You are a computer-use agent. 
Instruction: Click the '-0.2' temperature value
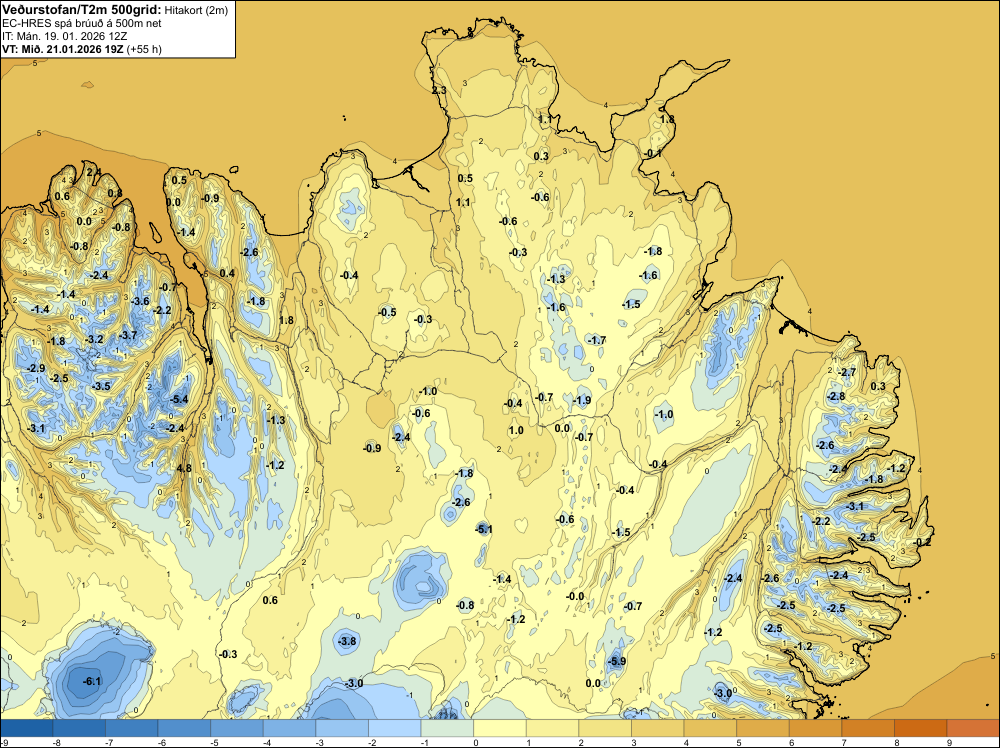(923, 542)
